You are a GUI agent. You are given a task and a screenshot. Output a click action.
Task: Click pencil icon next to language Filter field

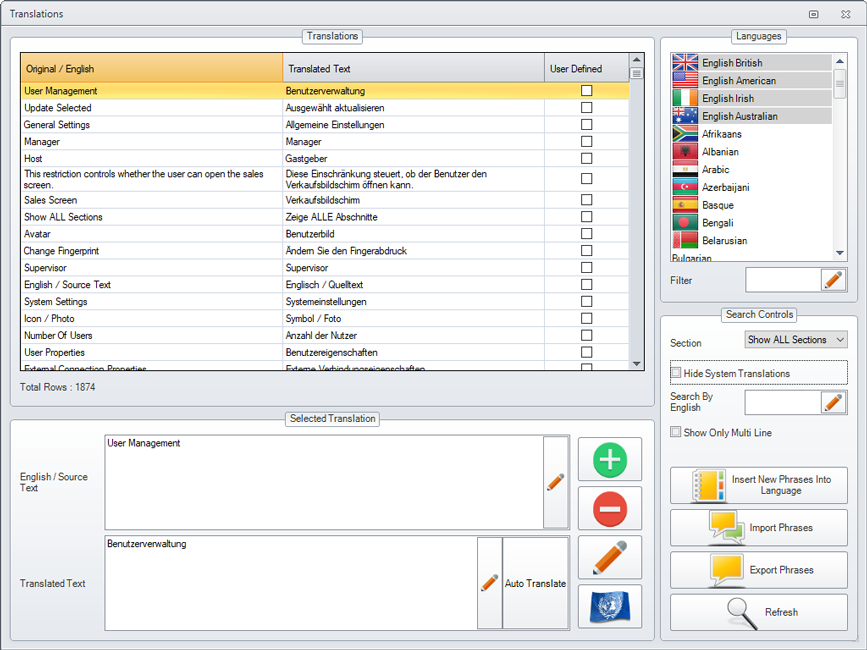point(833,280)
